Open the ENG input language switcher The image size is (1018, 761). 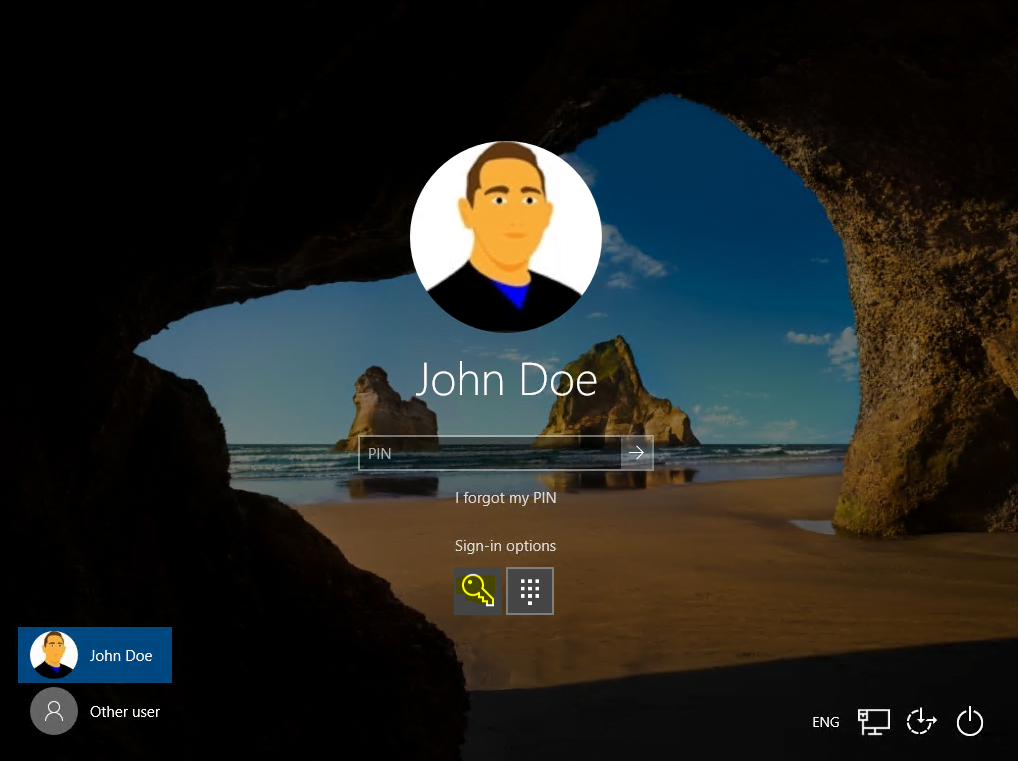tap(825, 722)
